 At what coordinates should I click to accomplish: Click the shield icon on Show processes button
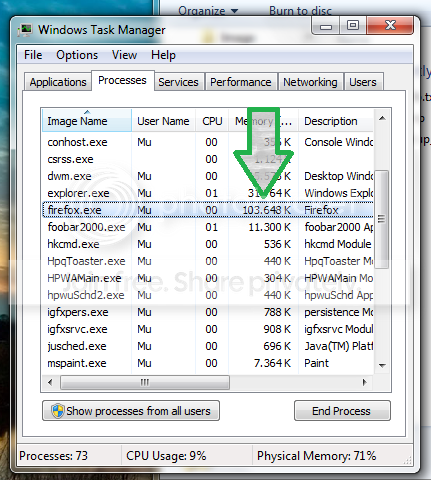pyautogui.click(x=57, y=411)
